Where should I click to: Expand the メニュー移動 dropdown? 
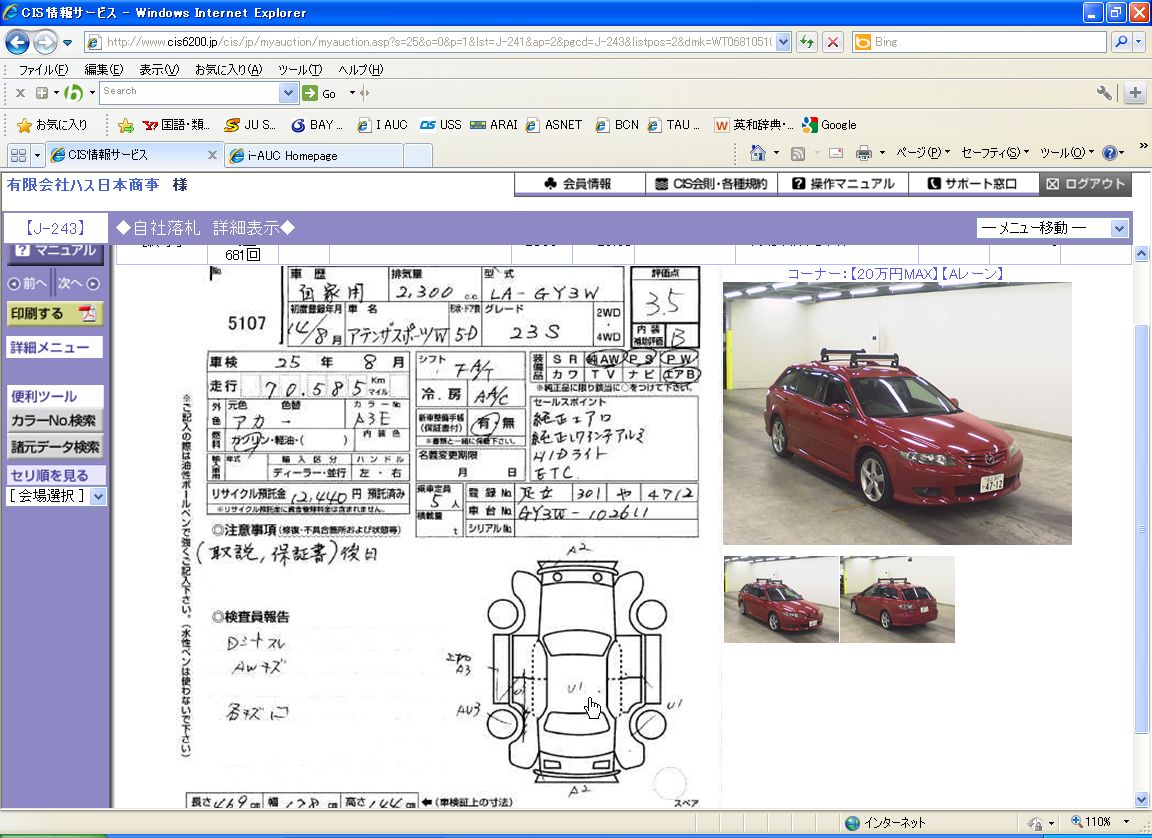1118,228
